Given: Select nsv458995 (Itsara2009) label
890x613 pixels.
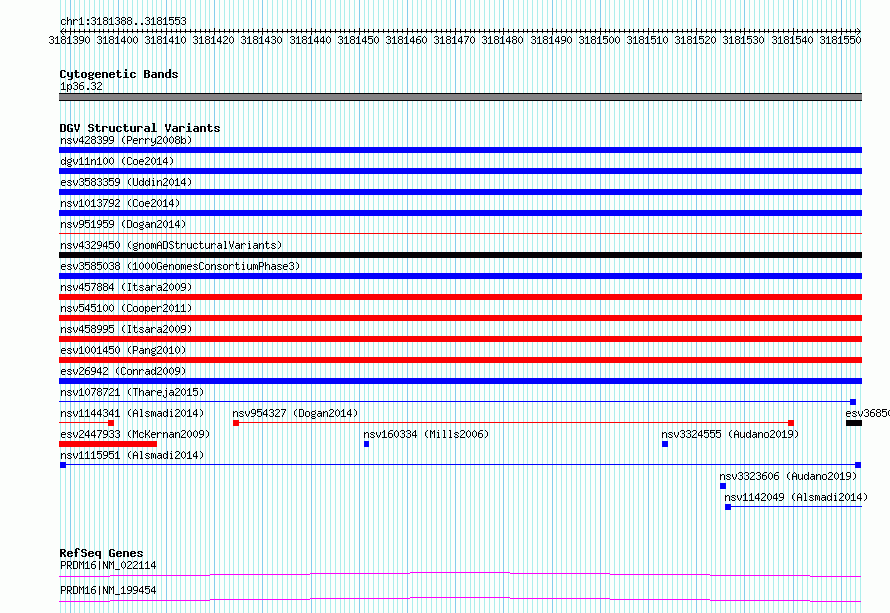Looking at the screenshot, I should coord(126,329).
